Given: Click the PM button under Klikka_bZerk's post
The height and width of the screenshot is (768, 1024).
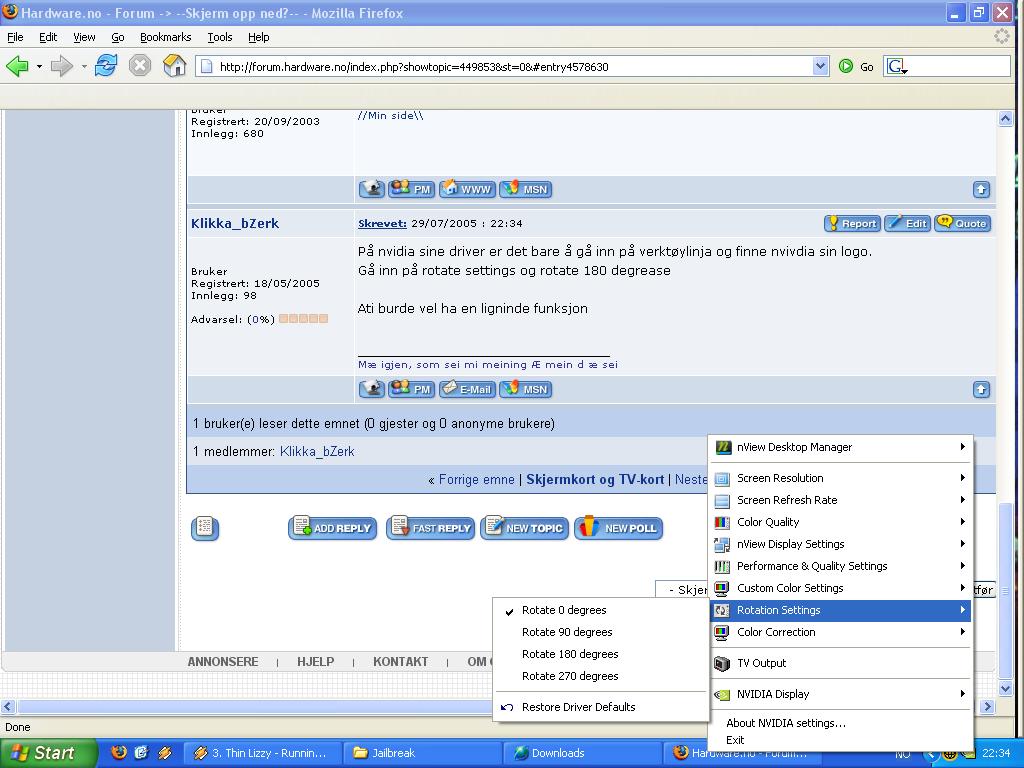Looking at the screenshot, I should (411, 389).
